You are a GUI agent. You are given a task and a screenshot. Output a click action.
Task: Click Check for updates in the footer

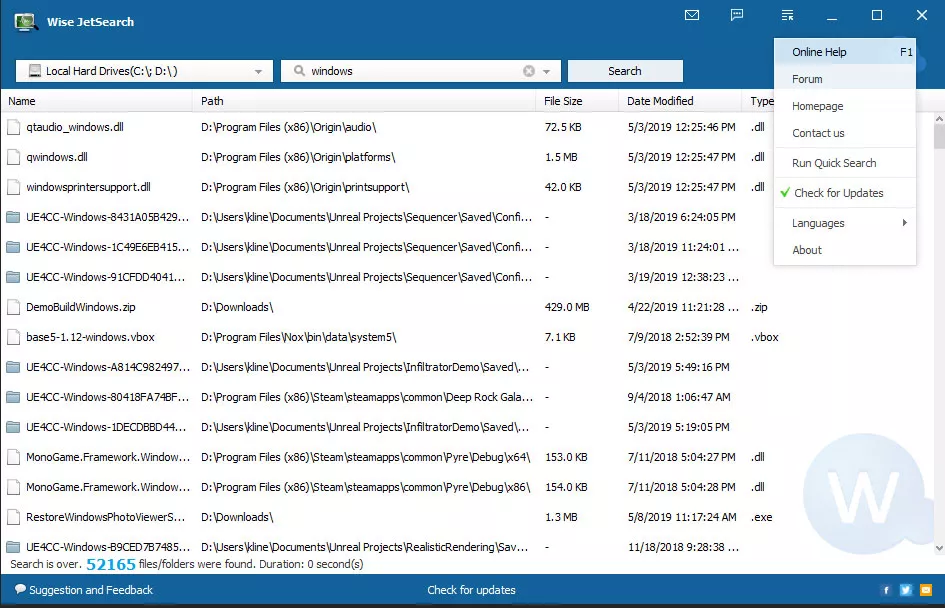tap(471, 590)
